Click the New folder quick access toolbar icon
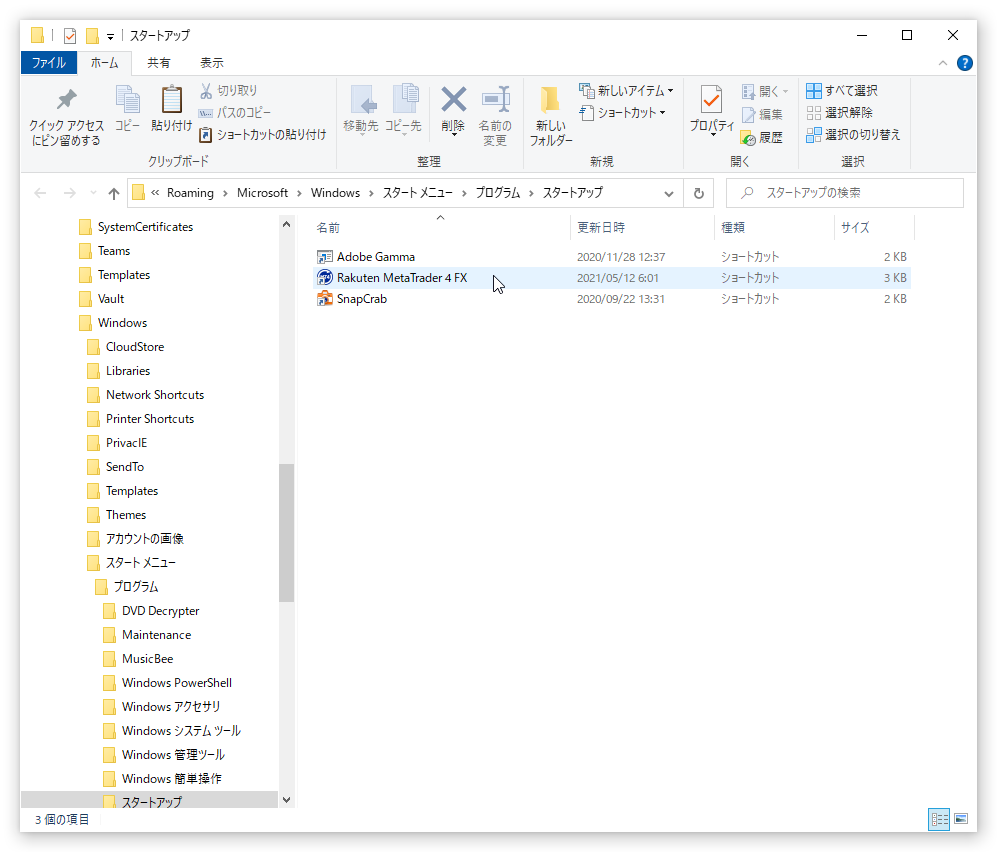The width and height of the screenshot is (997, 852). (92, 36)
